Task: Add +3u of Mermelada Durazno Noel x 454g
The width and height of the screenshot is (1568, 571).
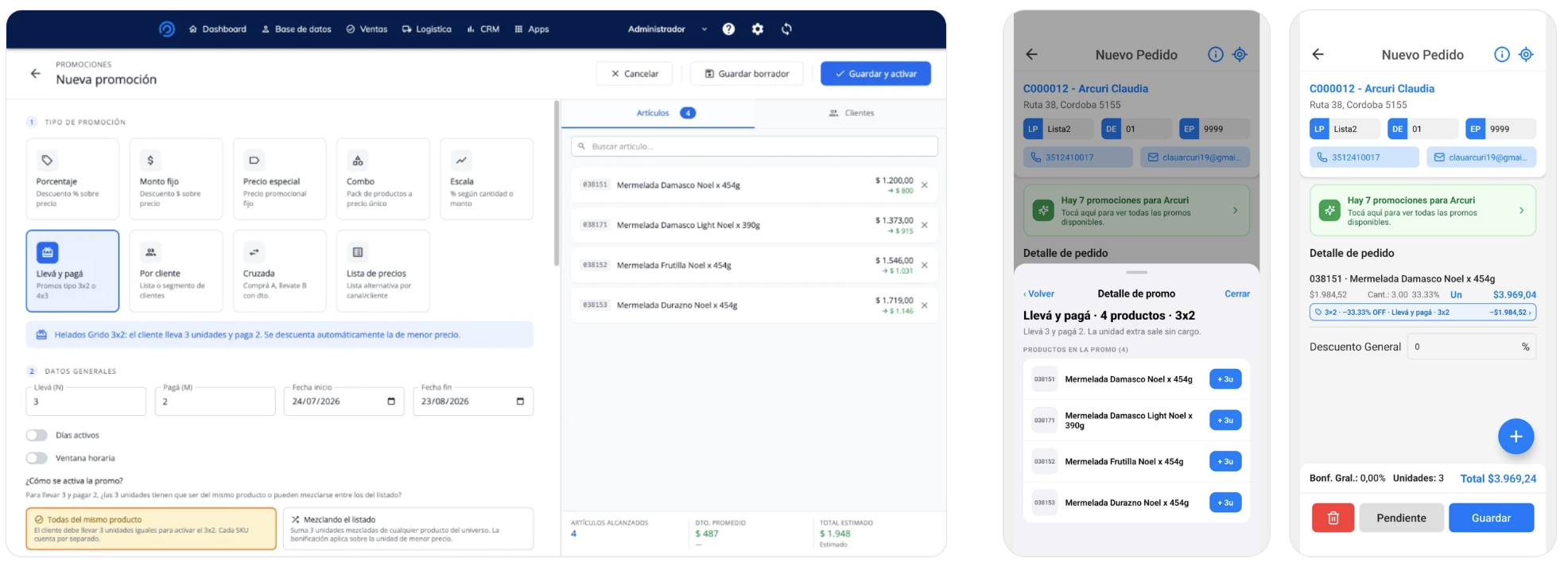Action: pos(1225,503)
